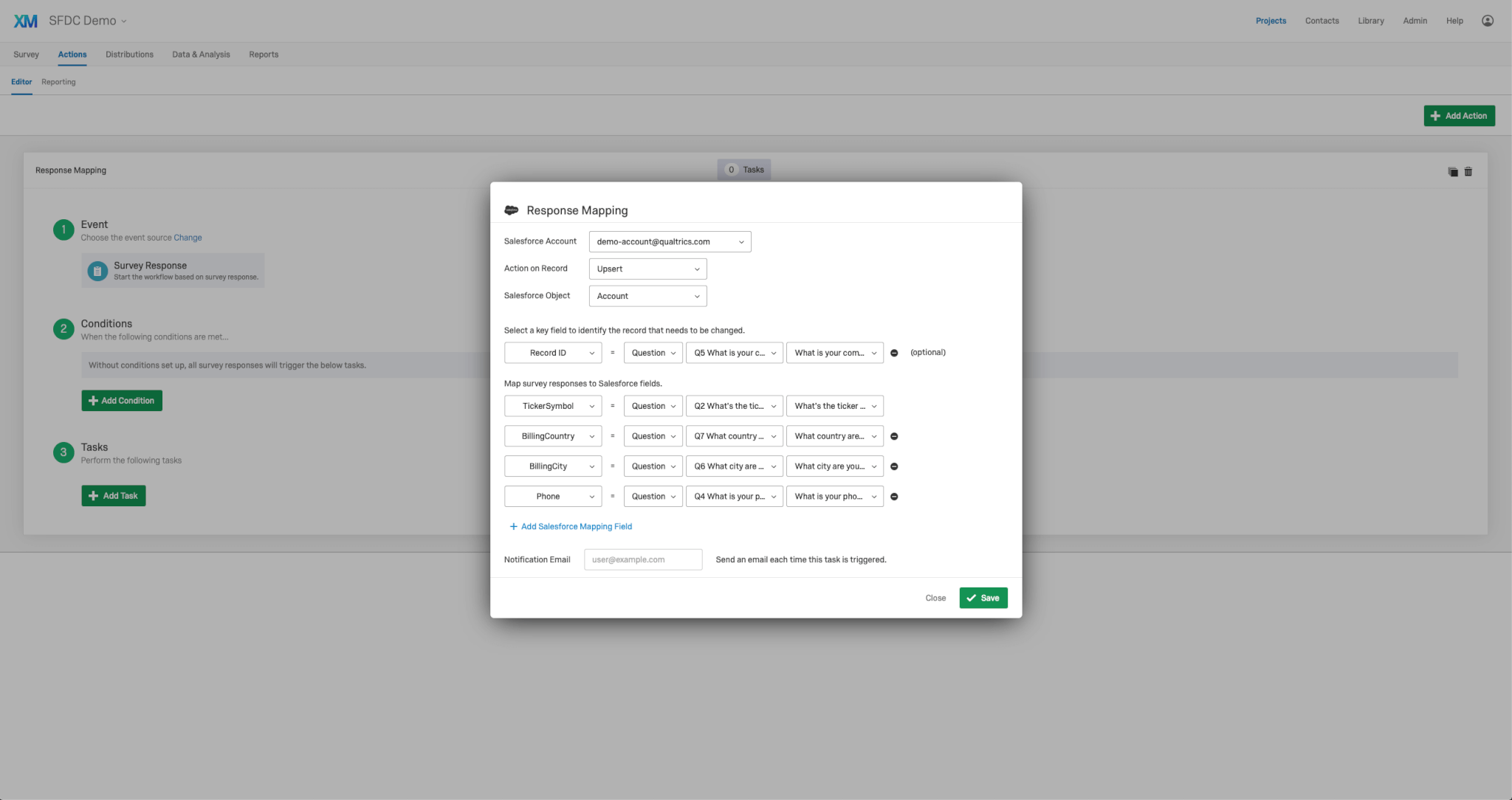Save the Response Mapping dialog

coord(983,599)
